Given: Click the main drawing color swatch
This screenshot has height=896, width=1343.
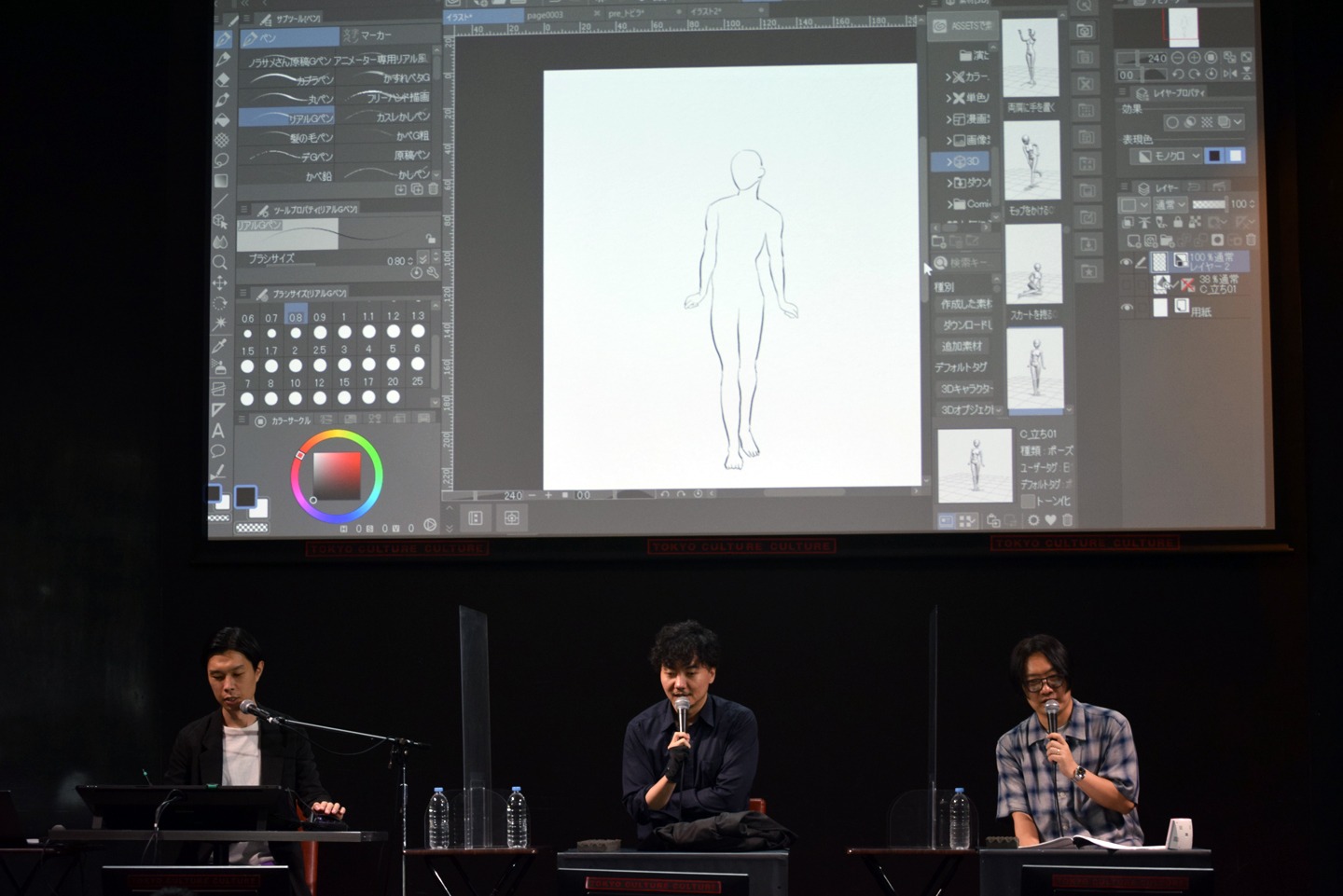Looking at the screenshot, I should tap(247, 498).
